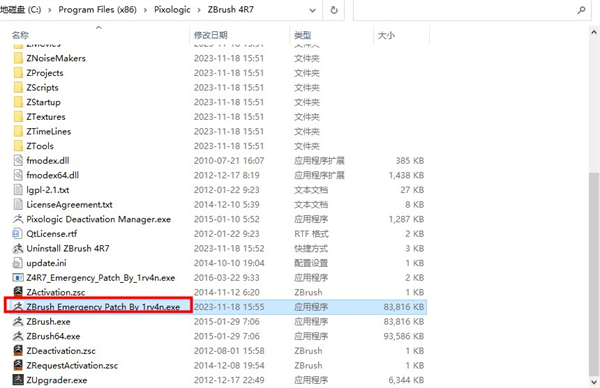The width and height of the screenshot is (600, 388).
Task: Click the RTF 格式 type cell
Action: [311, 234]
